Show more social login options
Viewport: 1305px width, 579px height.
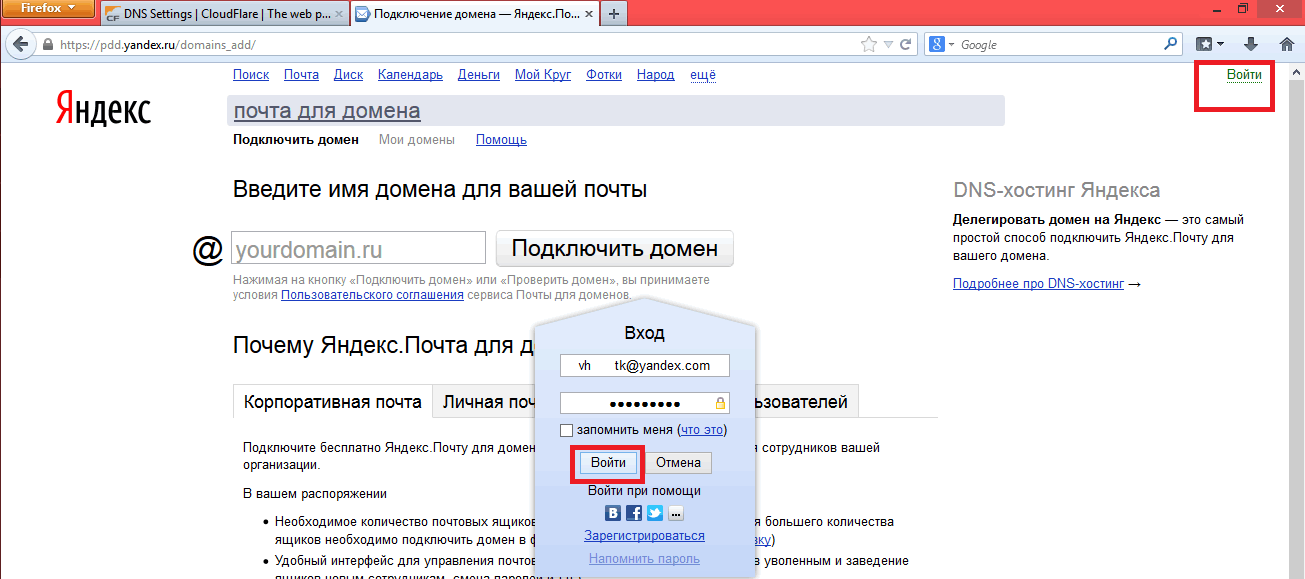[x=676, y=514]
